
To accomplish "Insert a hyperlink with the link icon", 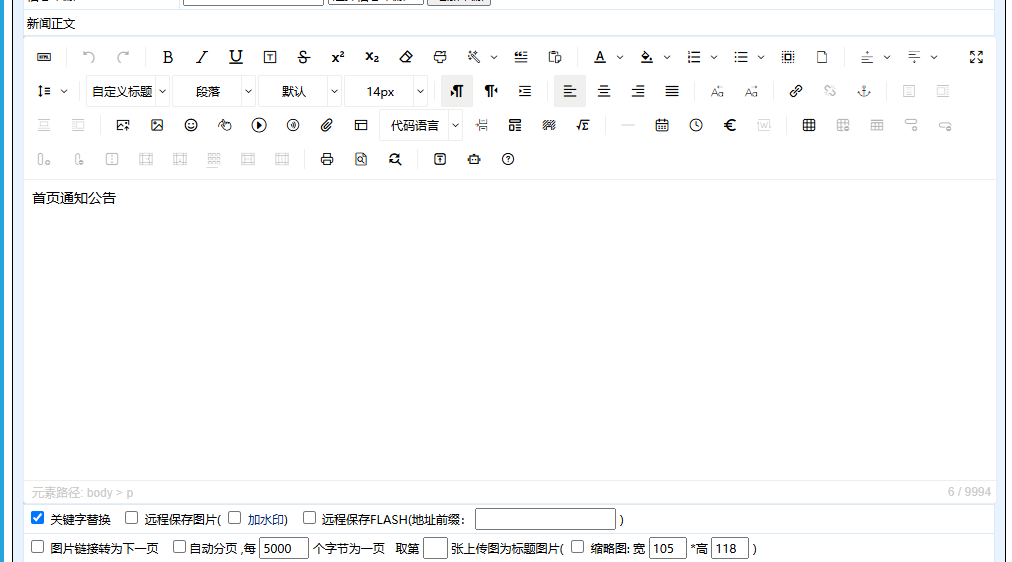I will point(796,91).
